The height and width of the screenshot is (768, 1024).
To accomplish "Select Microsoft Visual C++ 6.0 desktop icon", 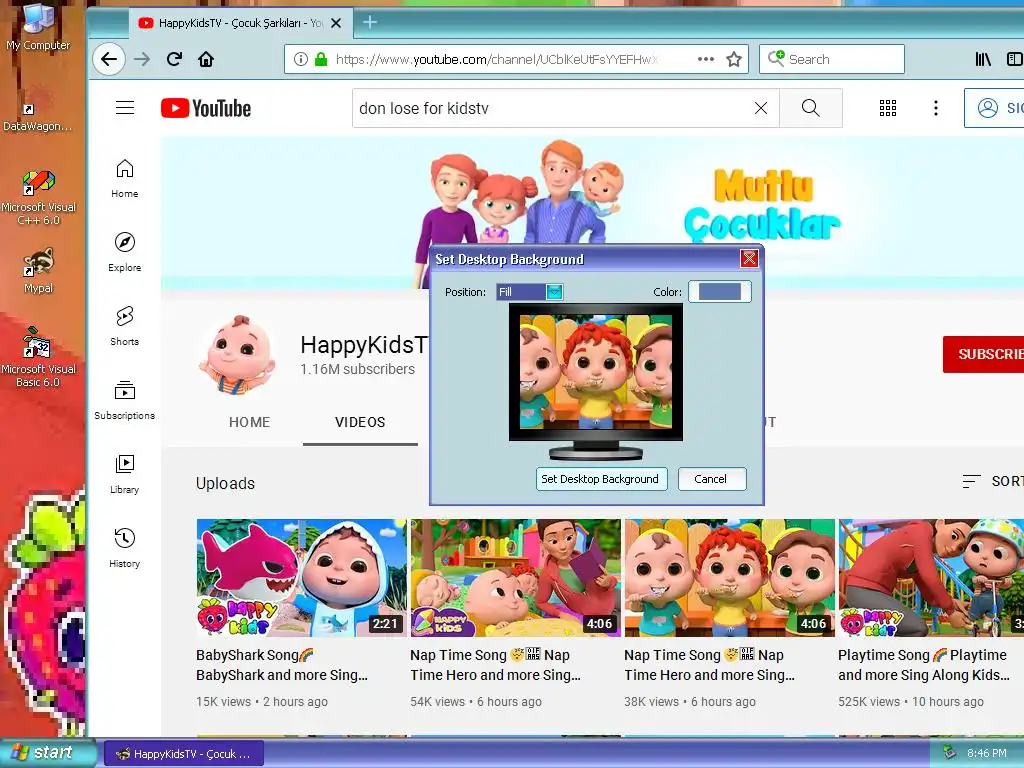I will click(x=39, y=197).
